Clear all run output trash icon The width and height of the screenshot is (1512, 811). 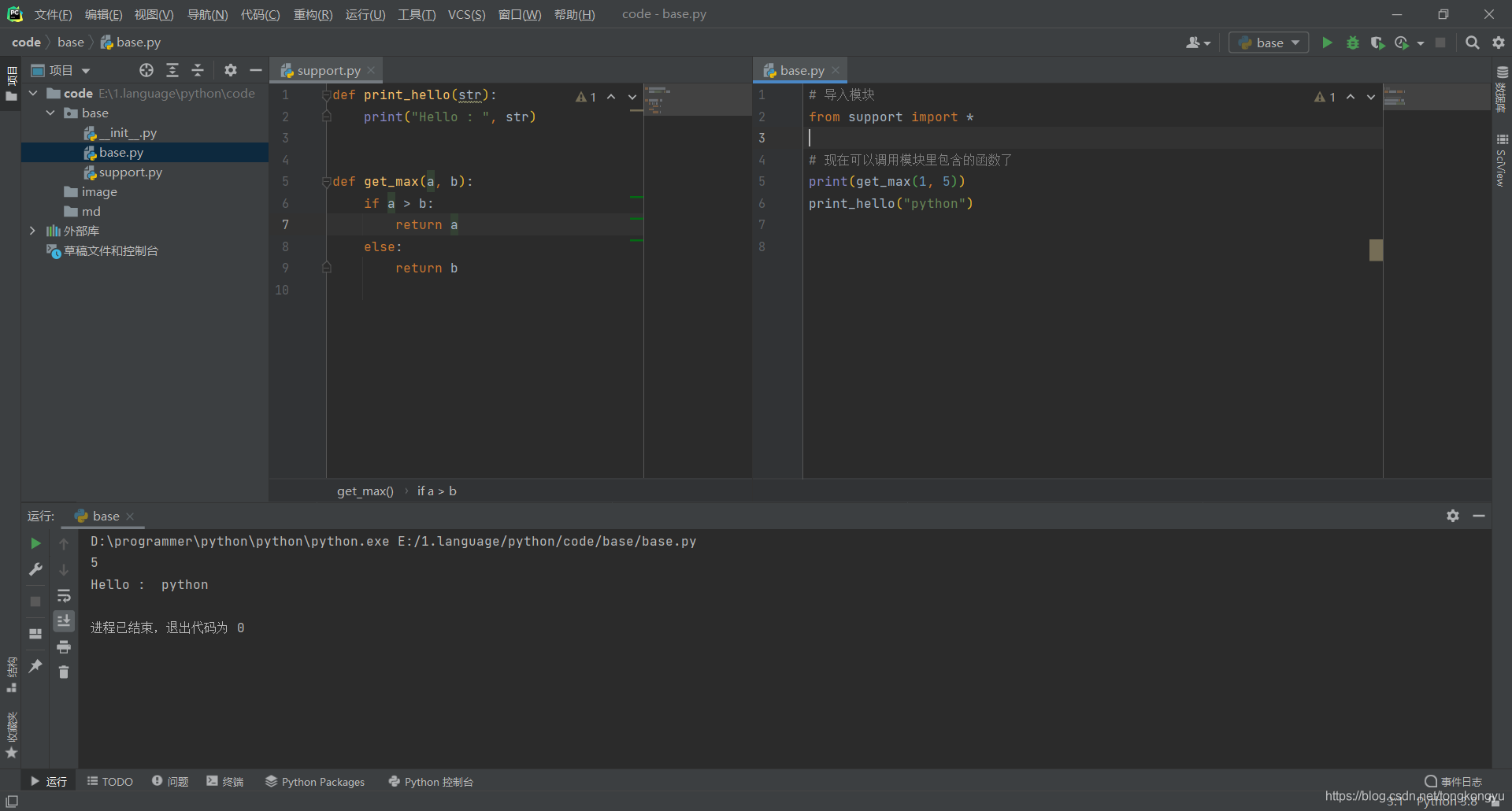tap(64, 672)
